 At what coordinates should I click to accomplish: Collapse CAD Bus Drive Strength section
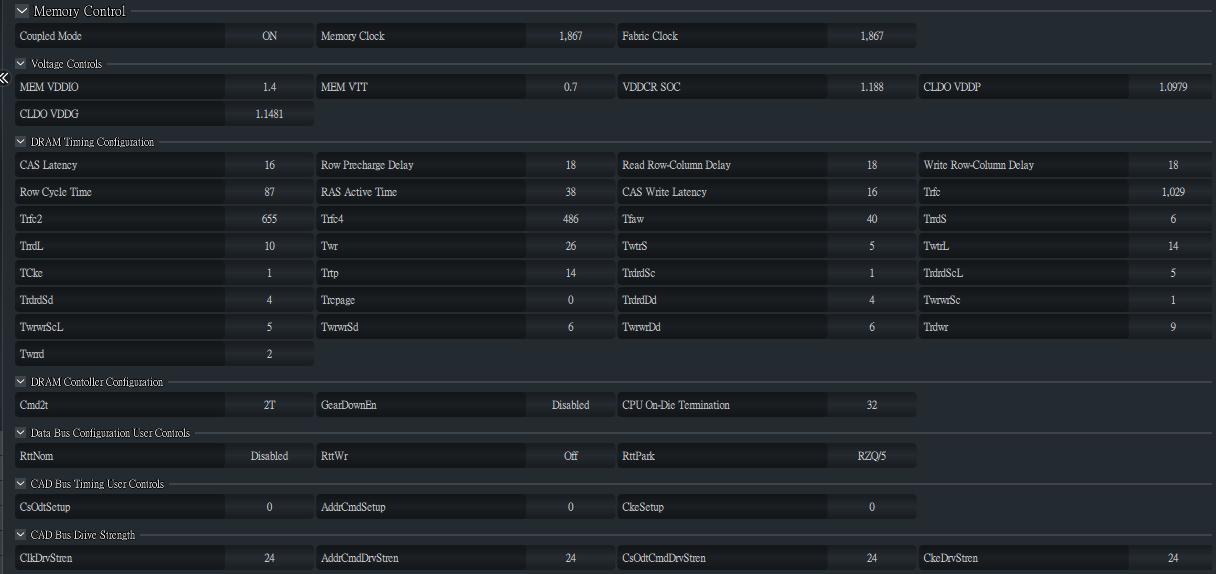point(21,535)
